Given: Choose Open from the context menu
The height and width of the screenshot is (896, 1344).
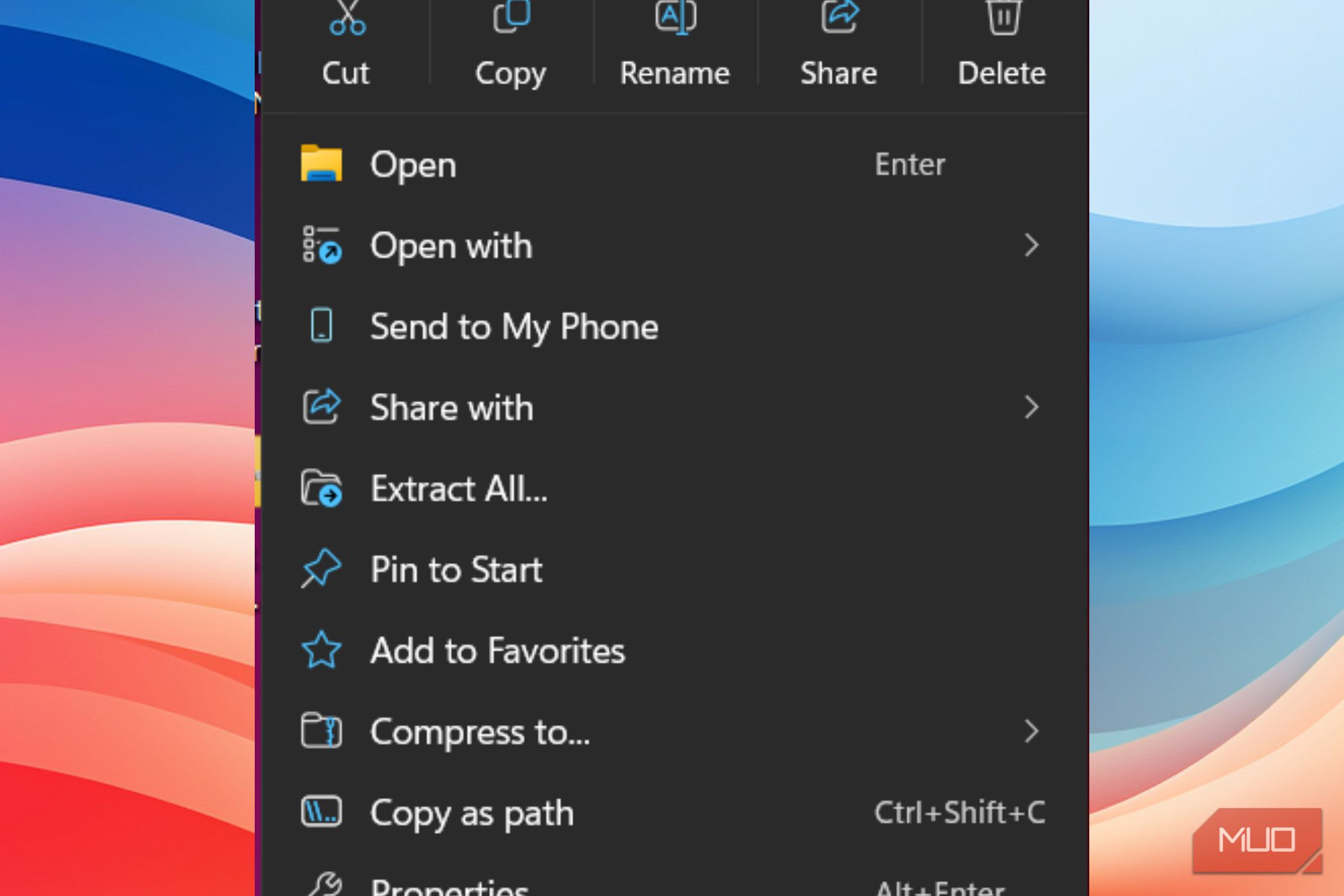Looking at the screenshot, I should [675, 164].
